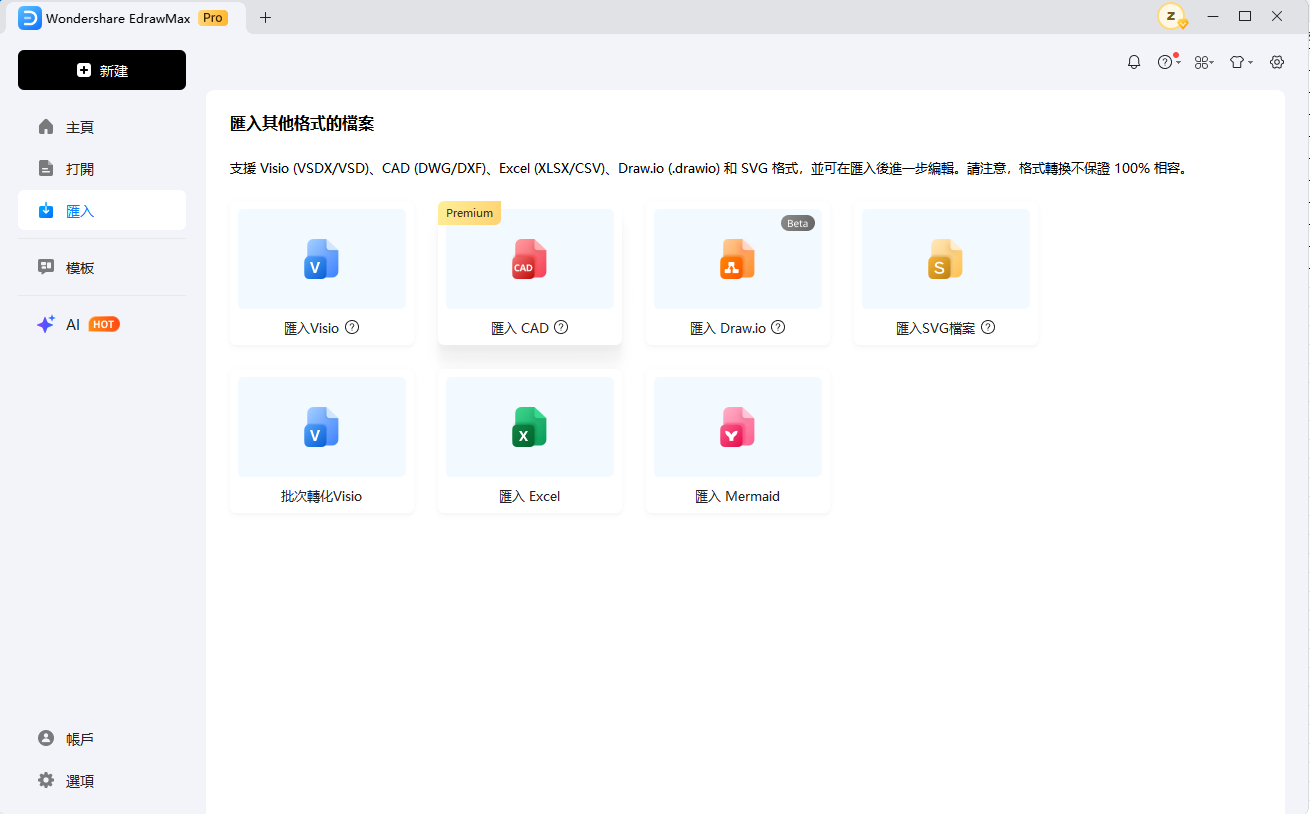
Task: Expand the help question-mark dropdown
Action: (x=1167, y=61)
